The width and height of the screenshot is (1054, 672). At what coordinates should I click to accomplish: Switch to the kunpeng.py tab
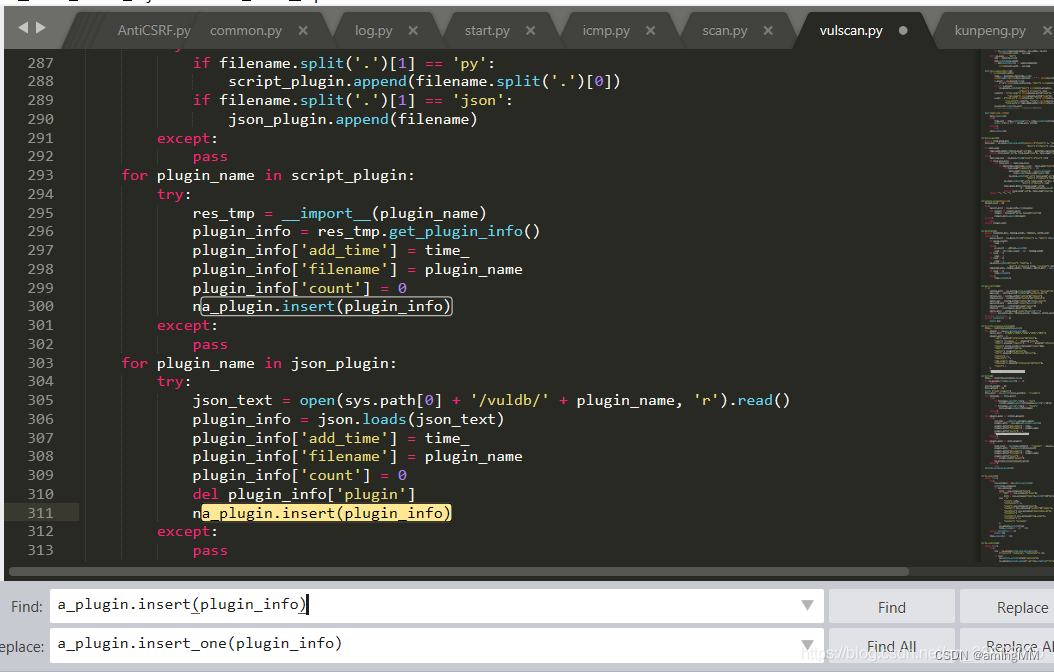point(990,31)
